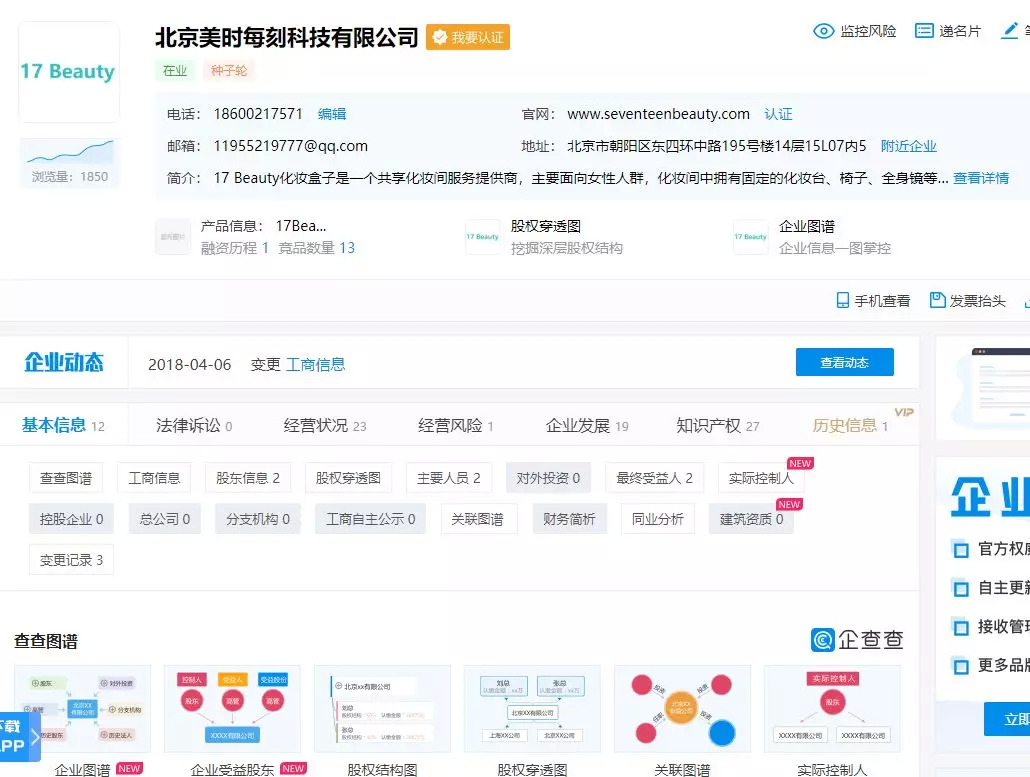Tick the 更多品牌 checkbox item
This screenshot has height=777, width=1030.
(x=961, y=666)
